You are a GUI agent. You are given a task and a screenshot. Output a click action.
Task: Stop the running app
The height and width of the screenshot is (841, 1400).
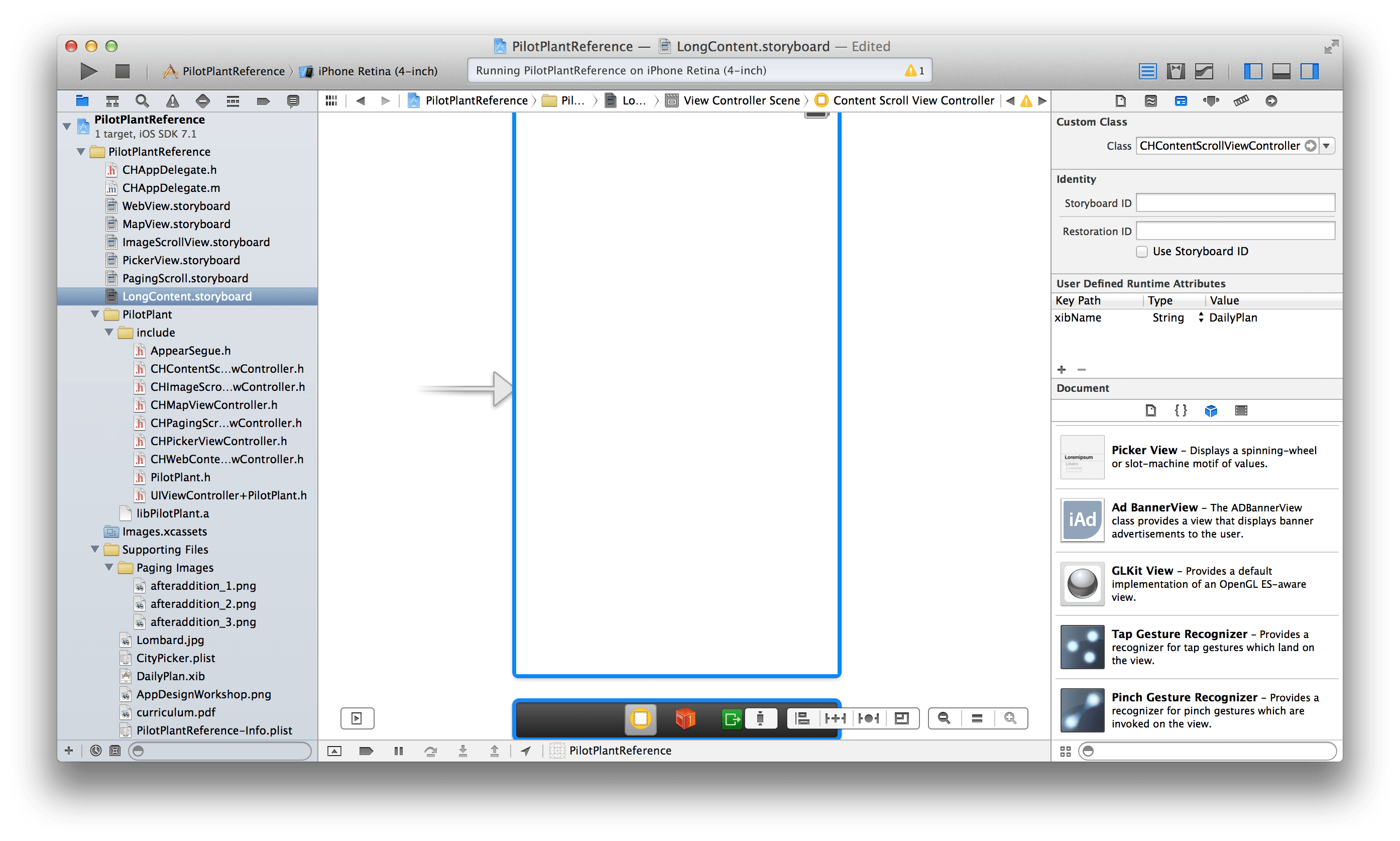coord(123,71)
